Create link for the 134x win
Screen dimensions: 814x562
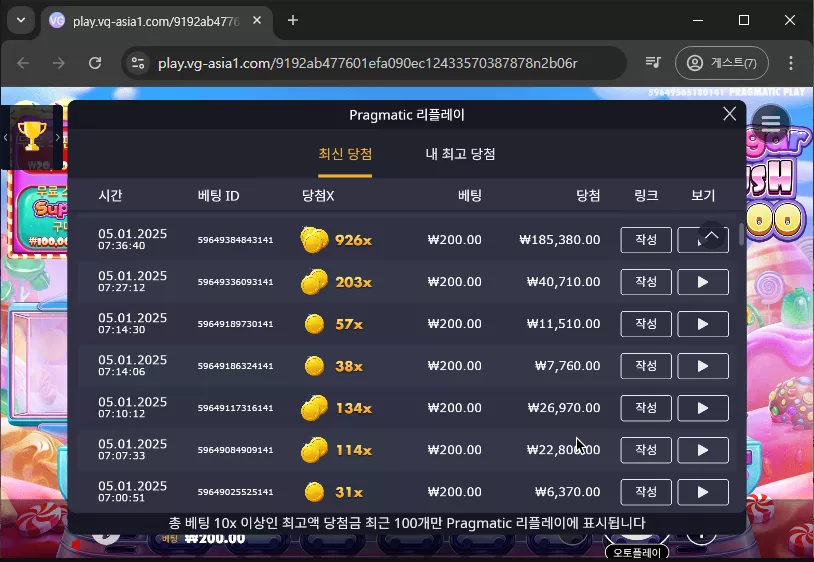click(646, 408)
